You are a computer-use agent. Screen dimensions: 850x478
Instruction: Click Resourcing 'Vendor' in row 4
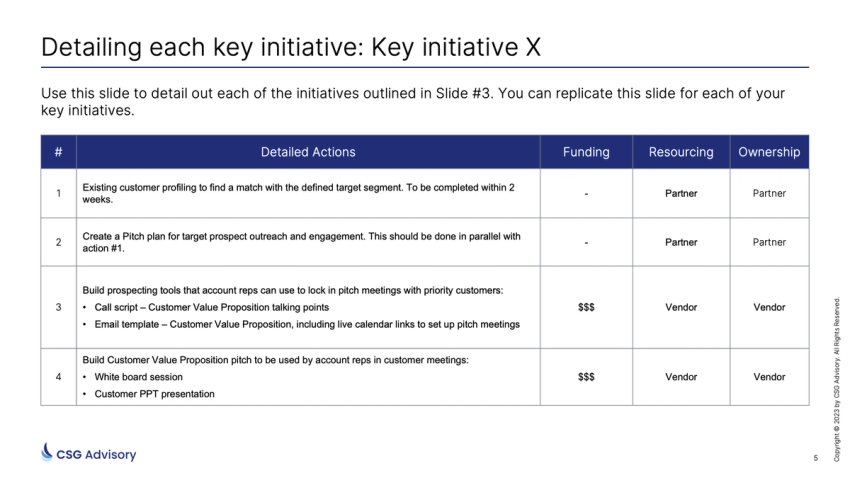pos(681,377)
